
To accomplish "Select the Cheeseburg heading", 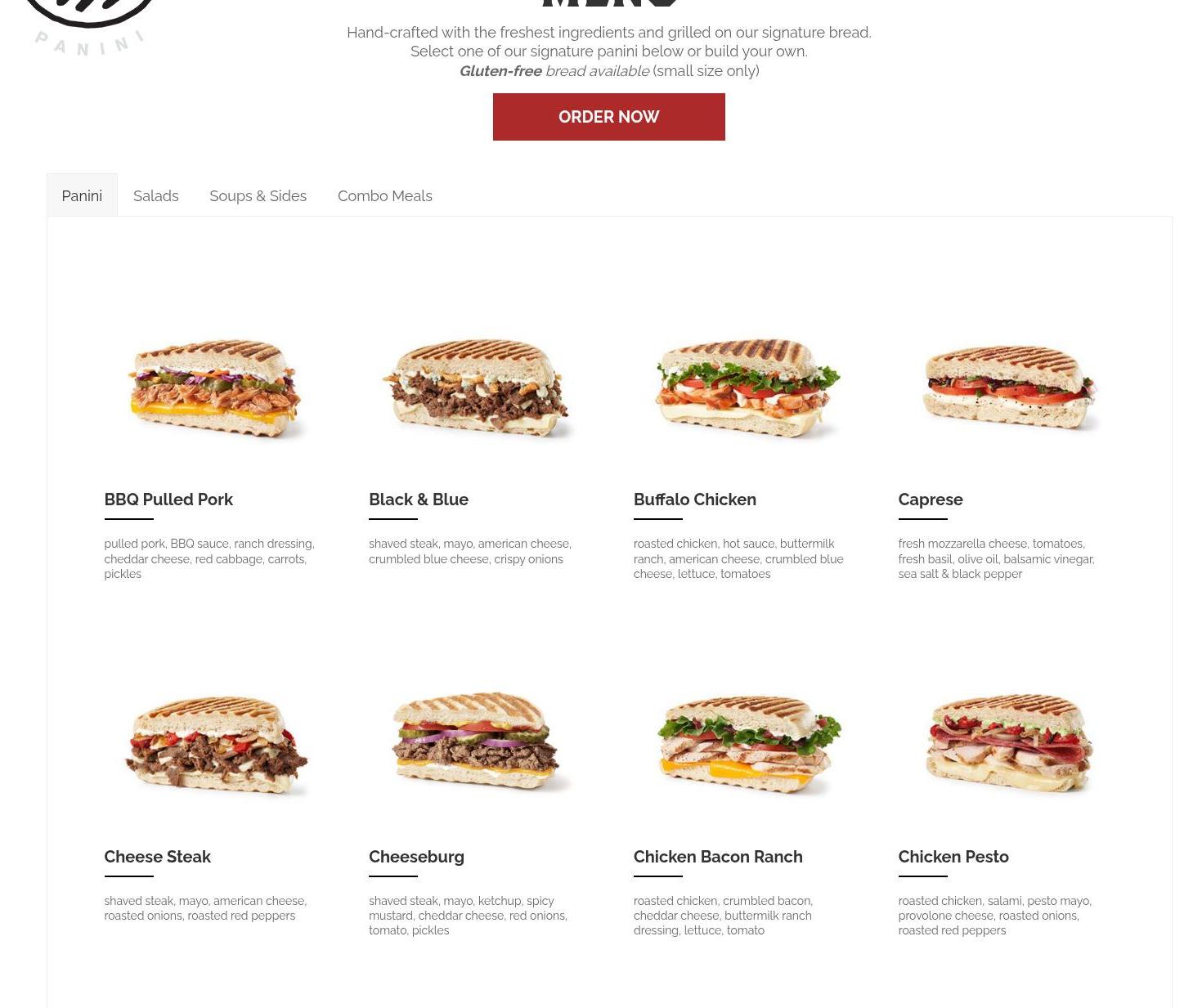I will click(x=416, y=857).
